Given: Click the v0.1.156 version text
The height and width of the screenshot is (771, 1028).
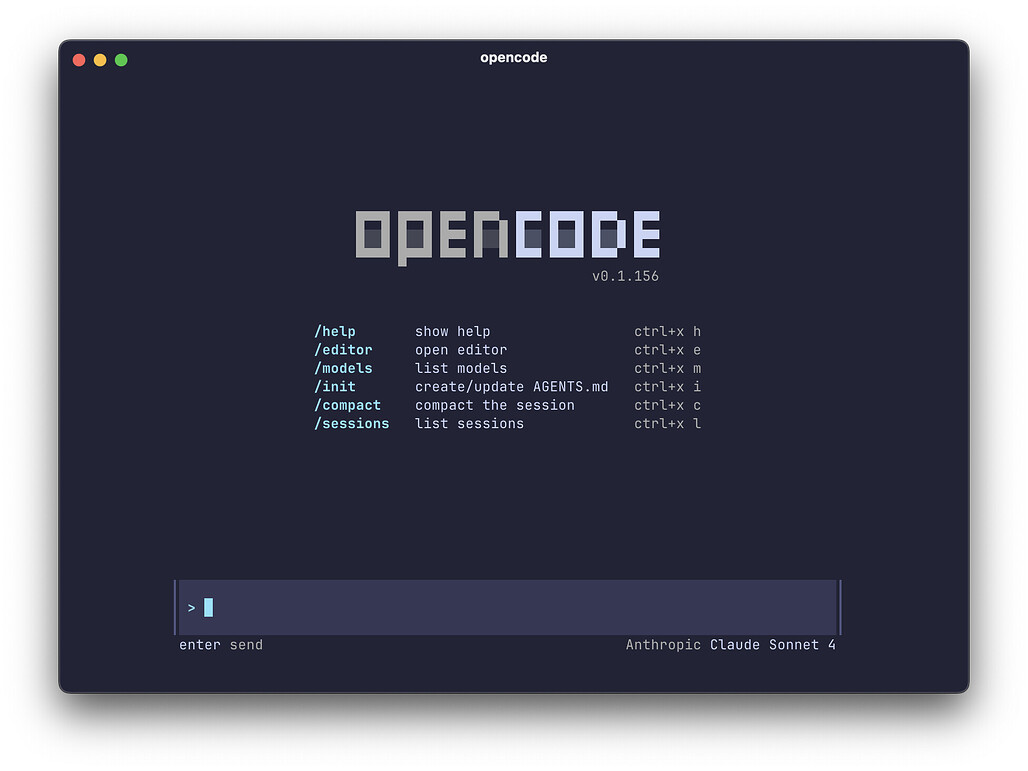Looking at the screenshot, I should [x=625, y=276].
